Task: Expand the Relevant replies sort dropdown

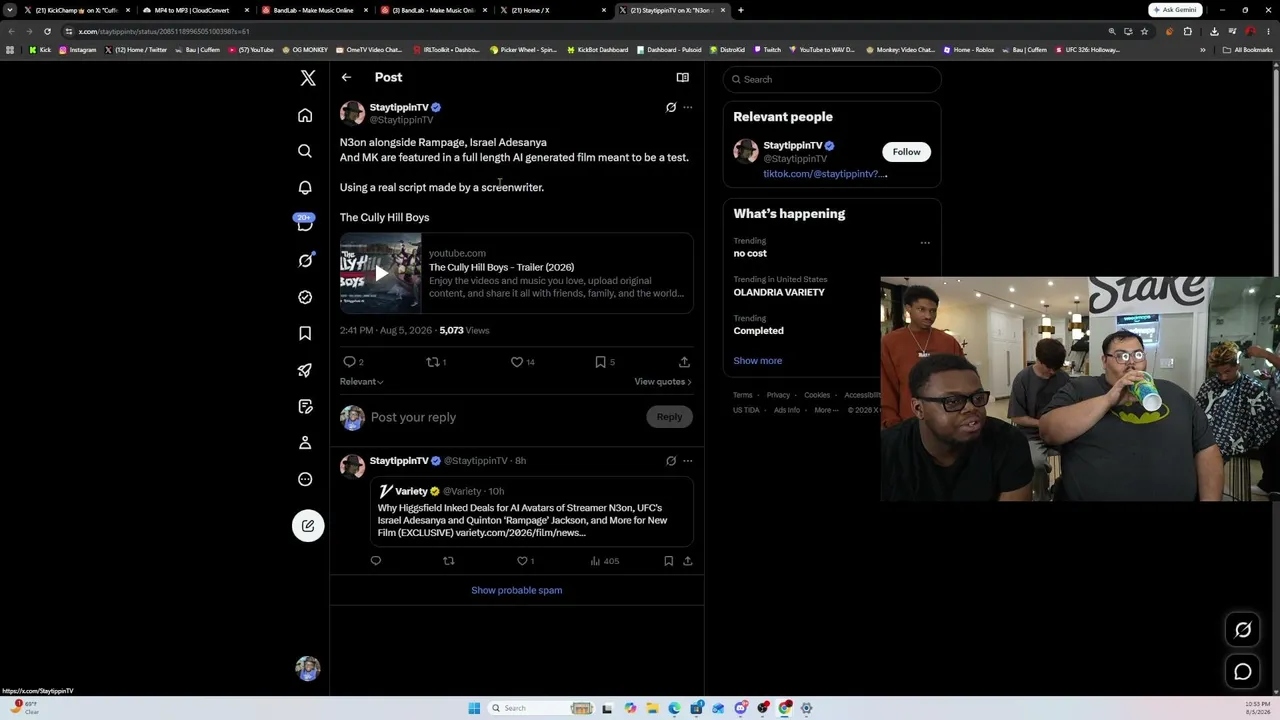Action: [361, 382]
